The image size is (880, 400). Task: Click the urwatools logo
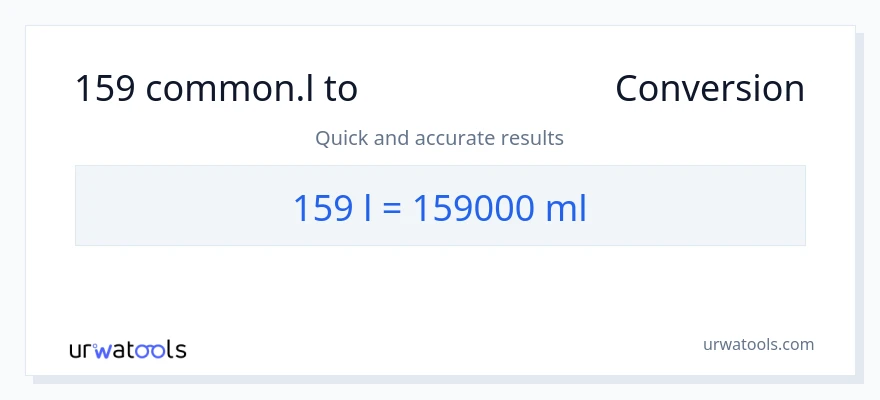tap(128, 349)
